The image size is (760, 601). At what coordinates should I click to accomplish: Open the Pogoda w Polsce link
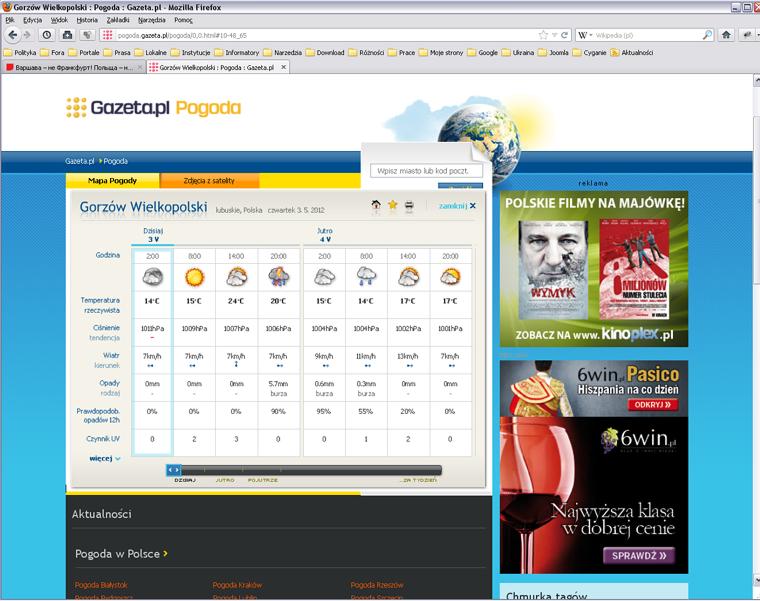point(121,554)
